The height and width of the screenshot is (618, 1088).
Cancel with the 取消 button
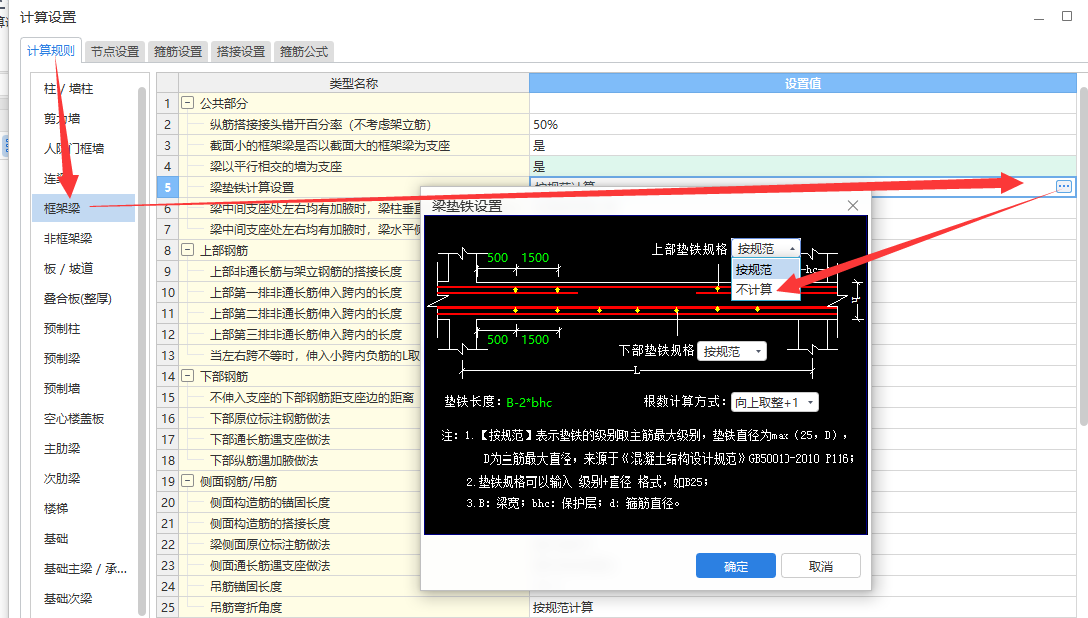pyautogui.click(x=821, y=566)
